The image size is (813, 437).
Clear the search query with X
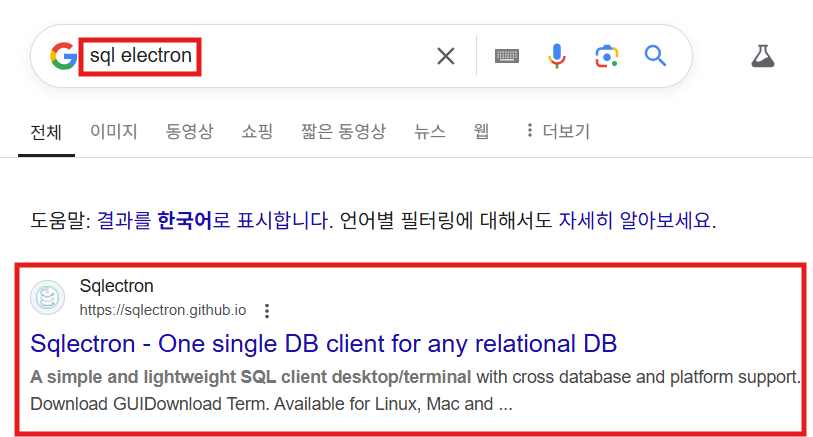[445, 56]
